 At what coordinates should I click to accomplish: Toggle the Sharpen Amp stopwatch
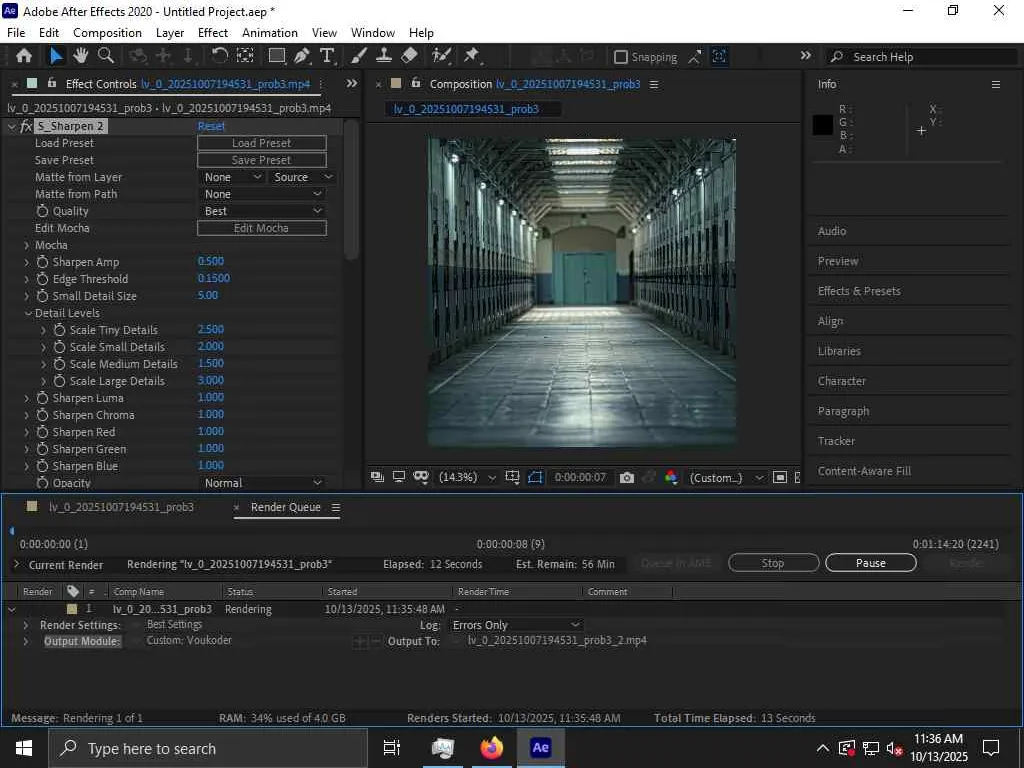(42, 262)
